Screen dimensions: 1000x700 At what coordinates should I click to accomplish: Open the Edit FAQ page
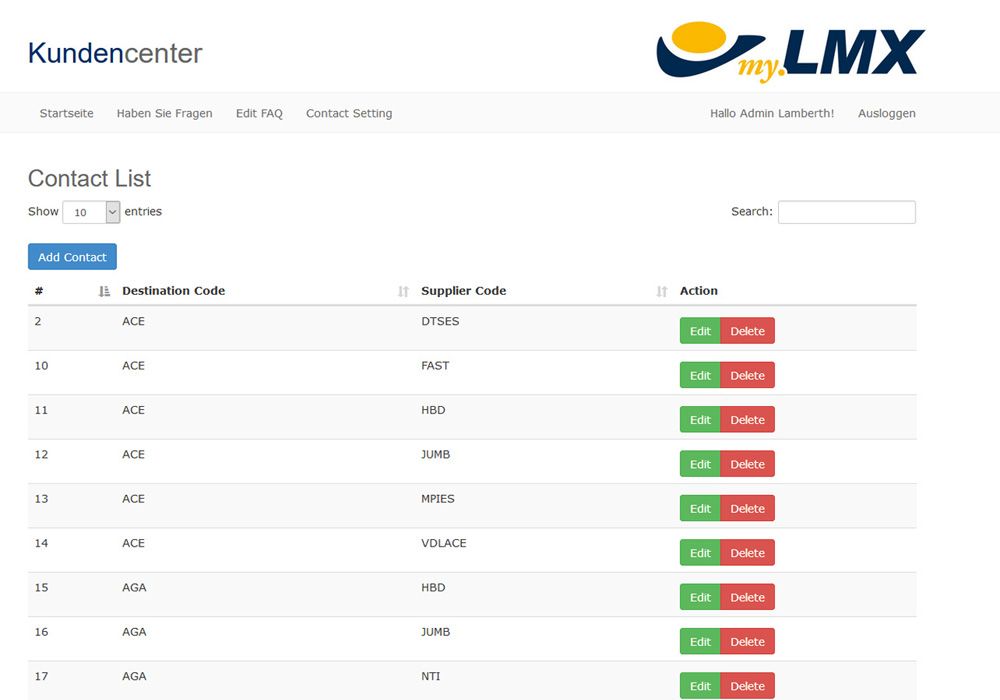coord(259,114)
